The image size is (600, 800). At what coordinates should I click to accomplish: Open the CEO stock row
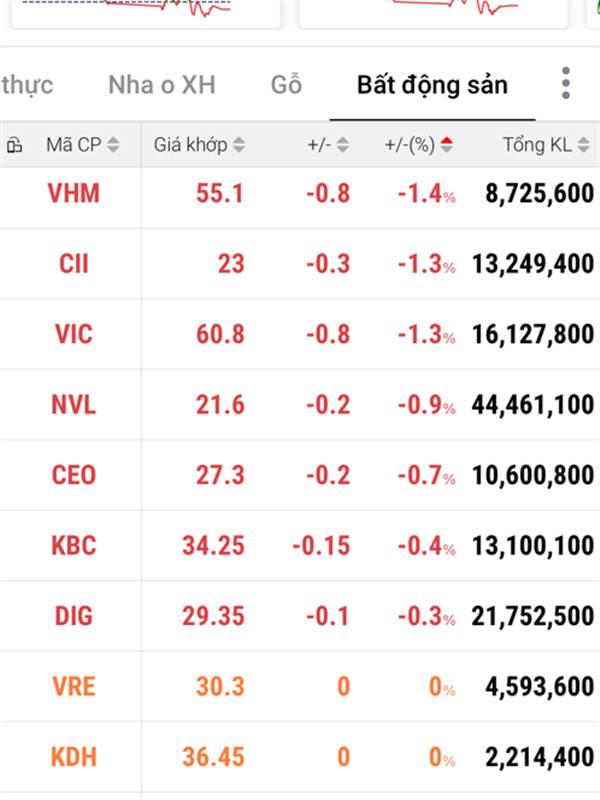point(73,475)
